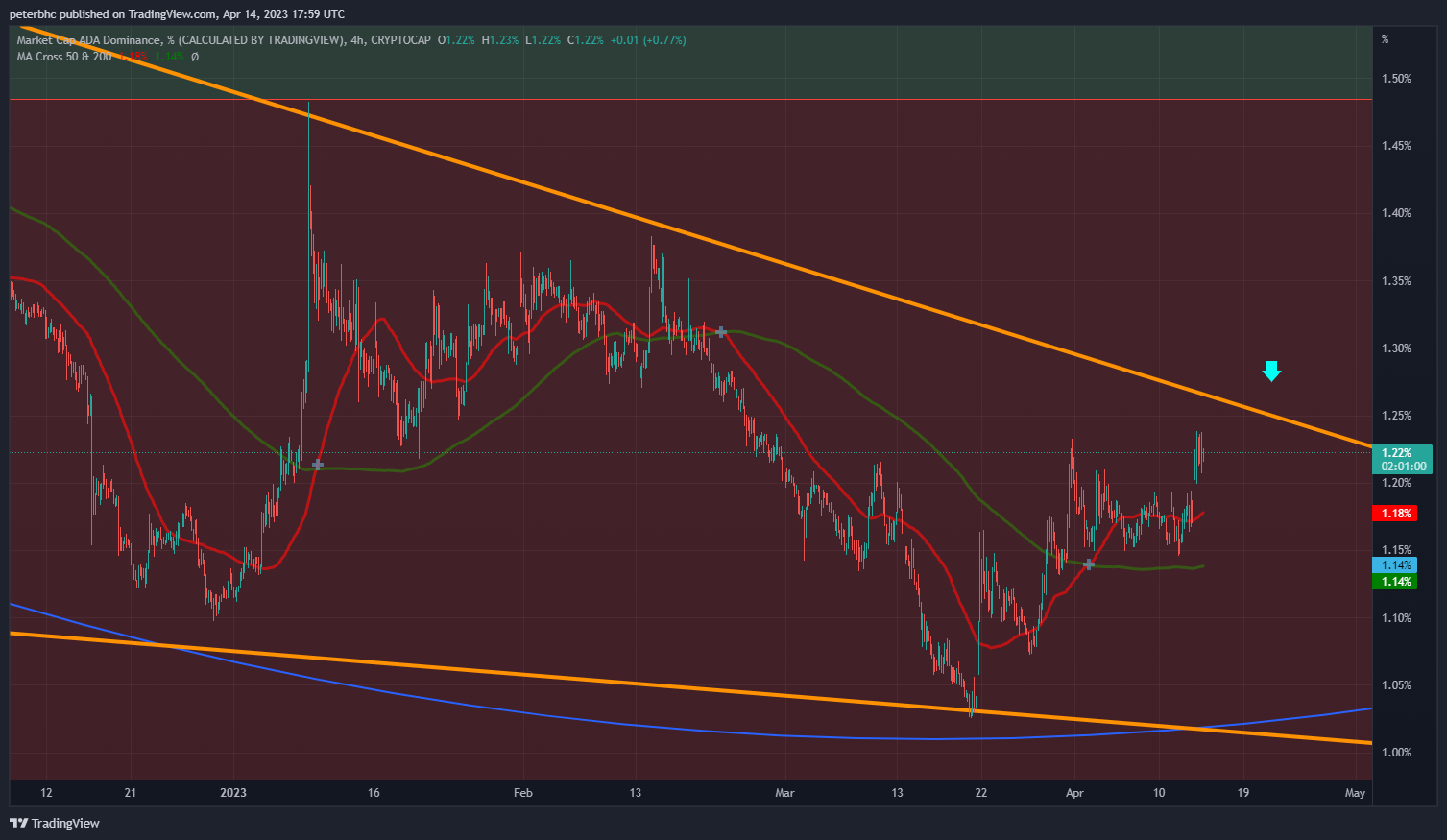Click the cyan down arrow marker on chart
The image size is (1447, 840).
[x=1271, y=371]
